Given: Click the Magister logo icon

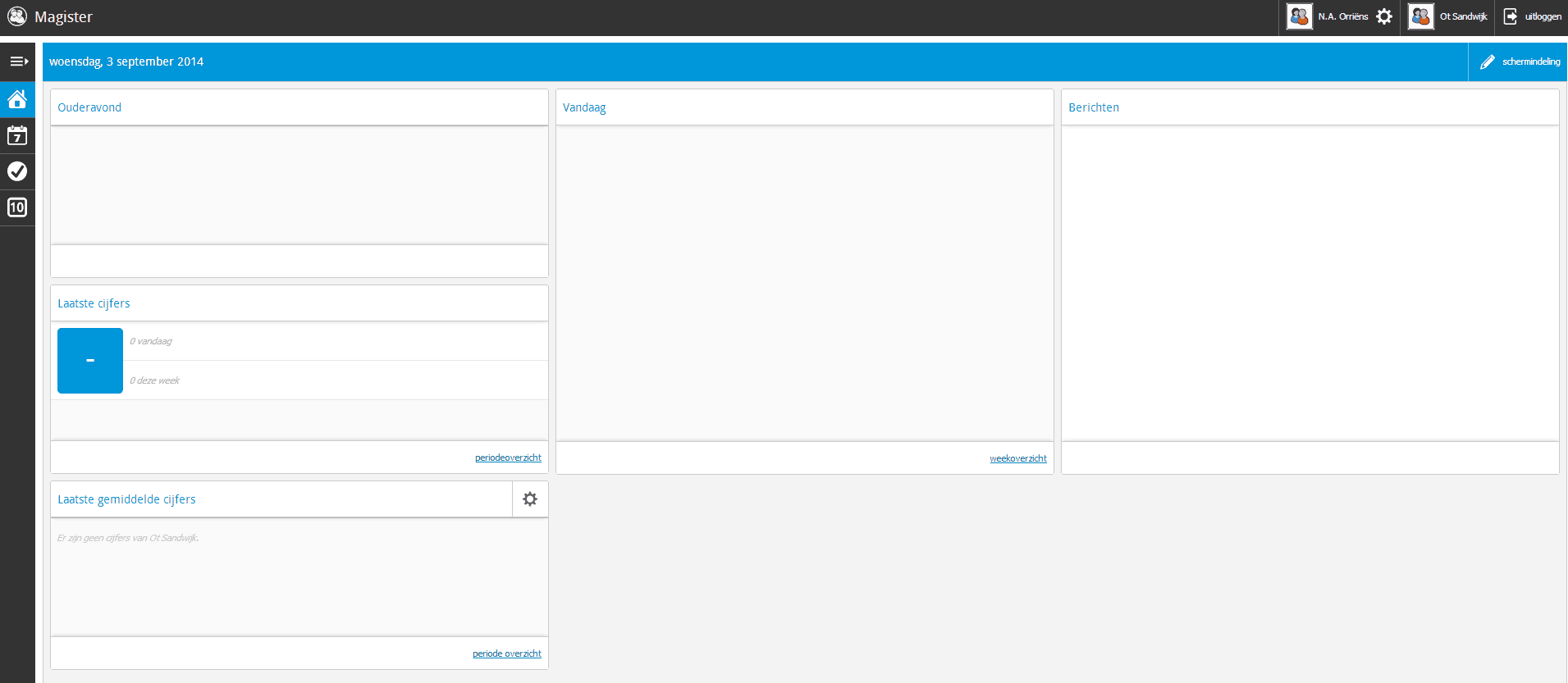Looking at the screenshot, I should (17, 16).
